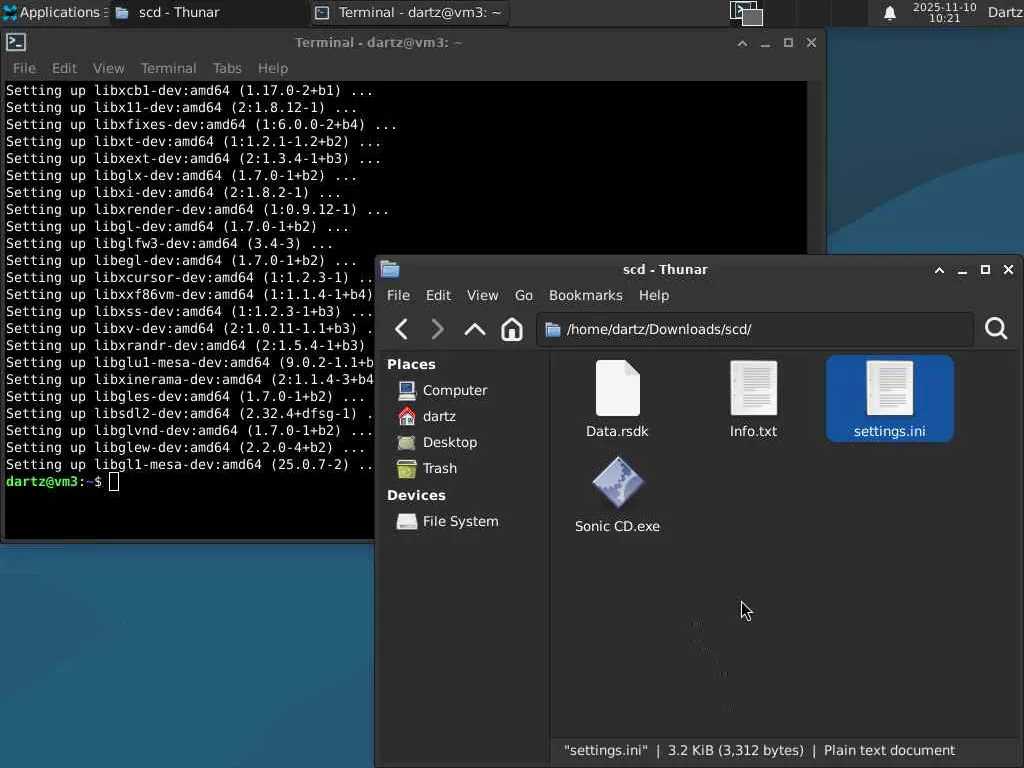Click the libglfw3-dev line in terminal
The width and height of the screenshot is (1024, 768).
tap(169, 244)
